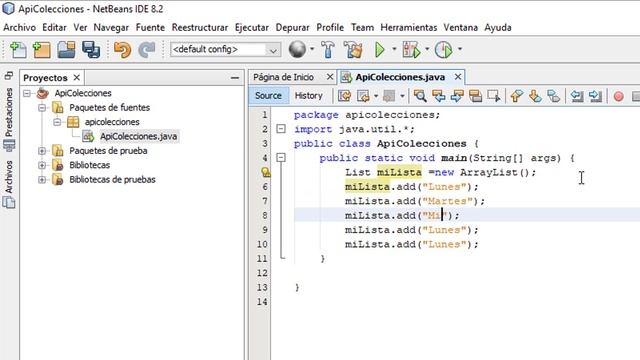Expand the Bibliotecas node

(42, 165)
